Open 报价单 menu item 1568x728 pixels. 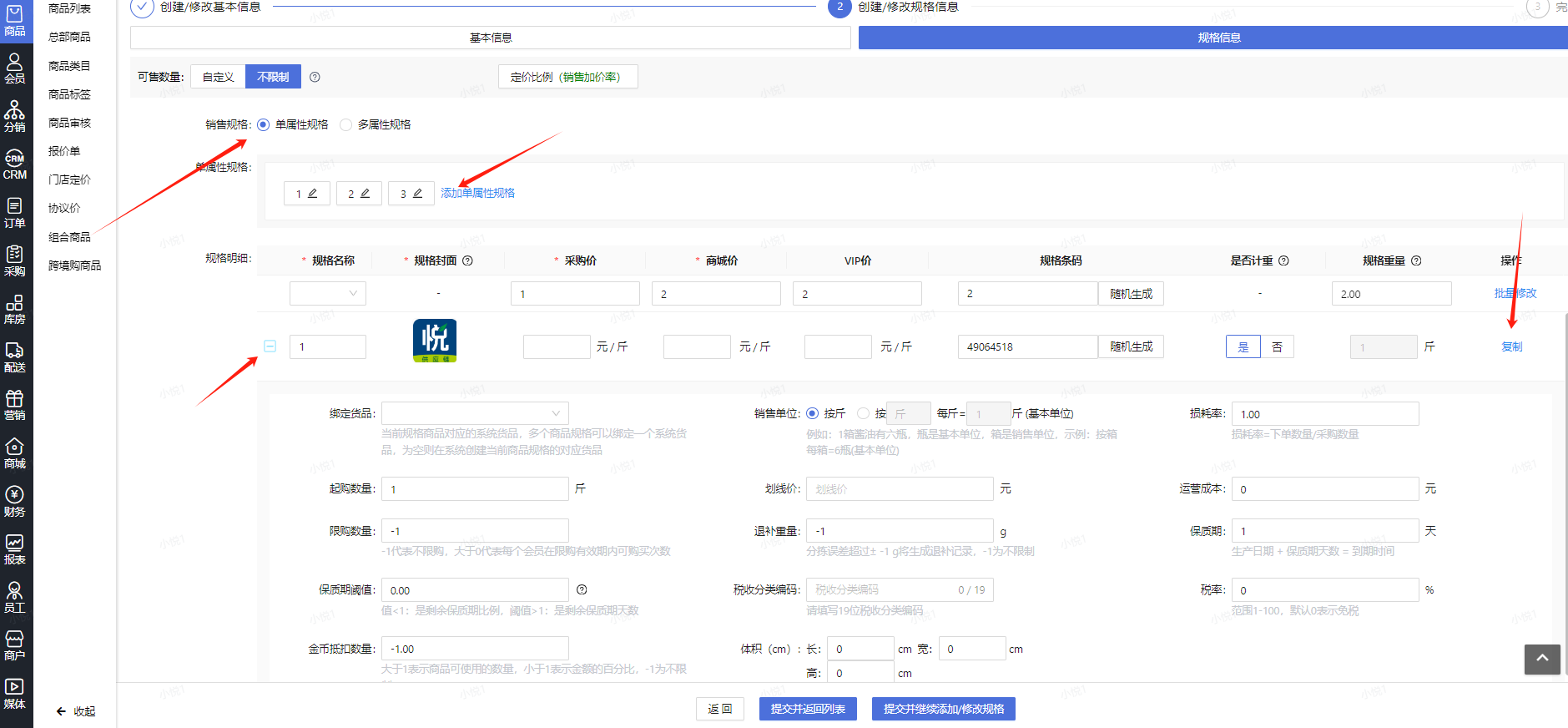[x=64, y=151]
